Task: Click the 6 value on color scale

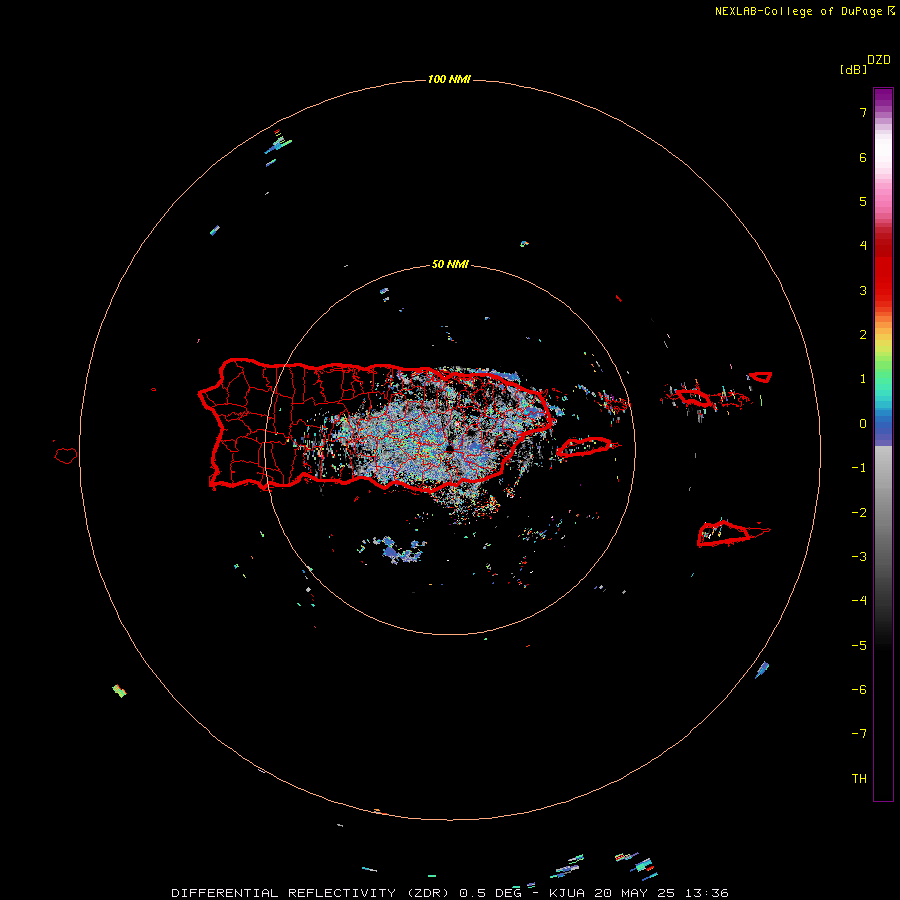Action: (x=863, y=157)
